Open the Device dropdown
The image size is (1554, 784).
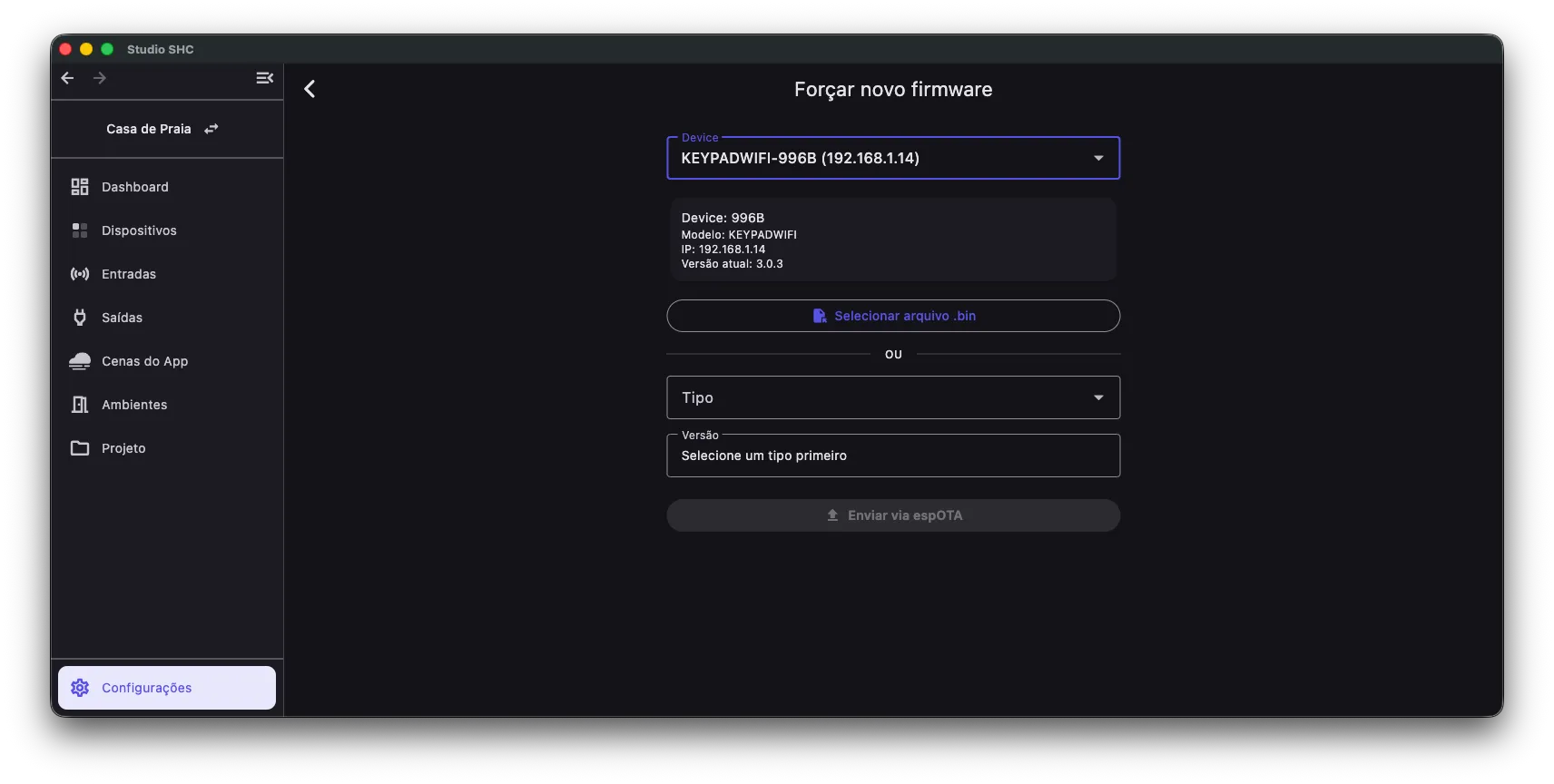pos(893,158)
